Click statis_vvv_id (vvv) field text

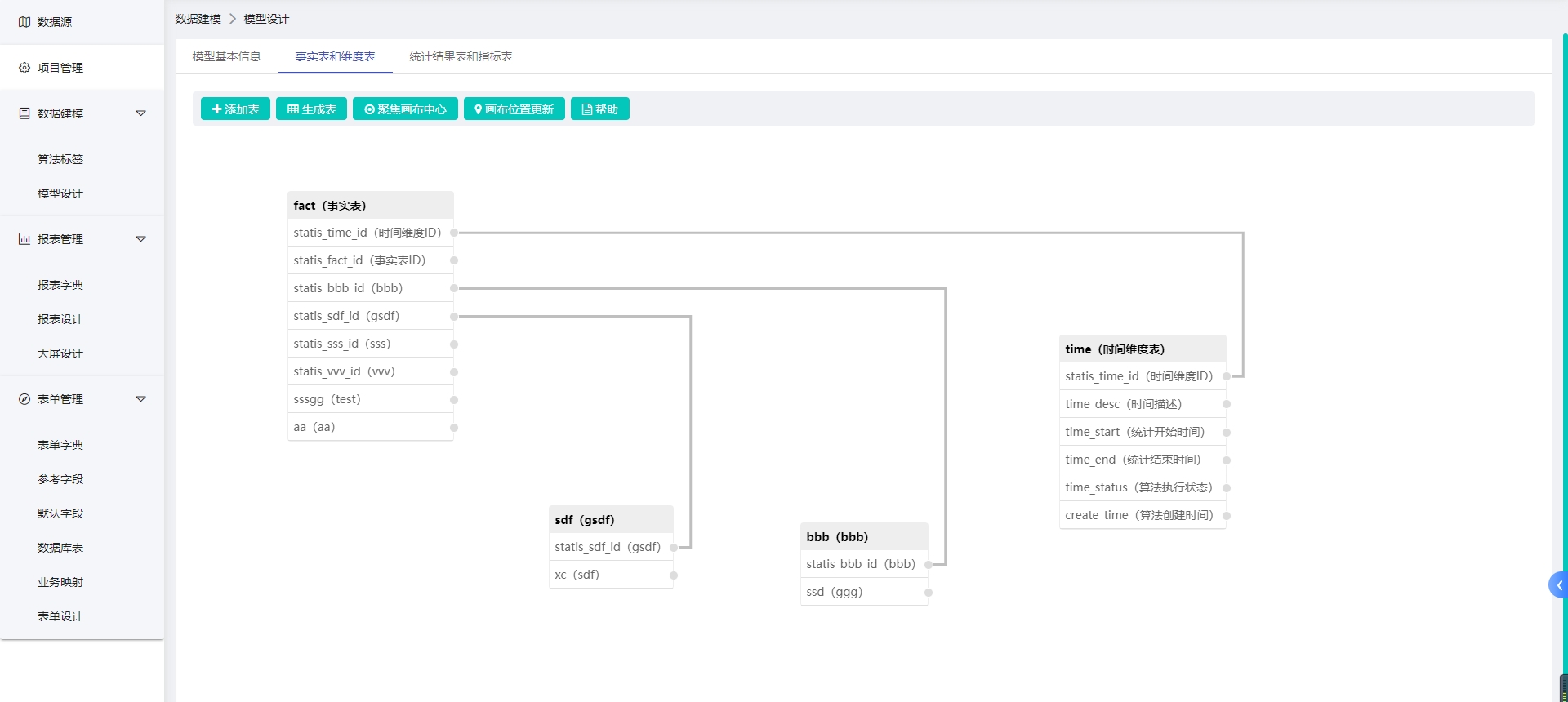(x=344, y=371)
